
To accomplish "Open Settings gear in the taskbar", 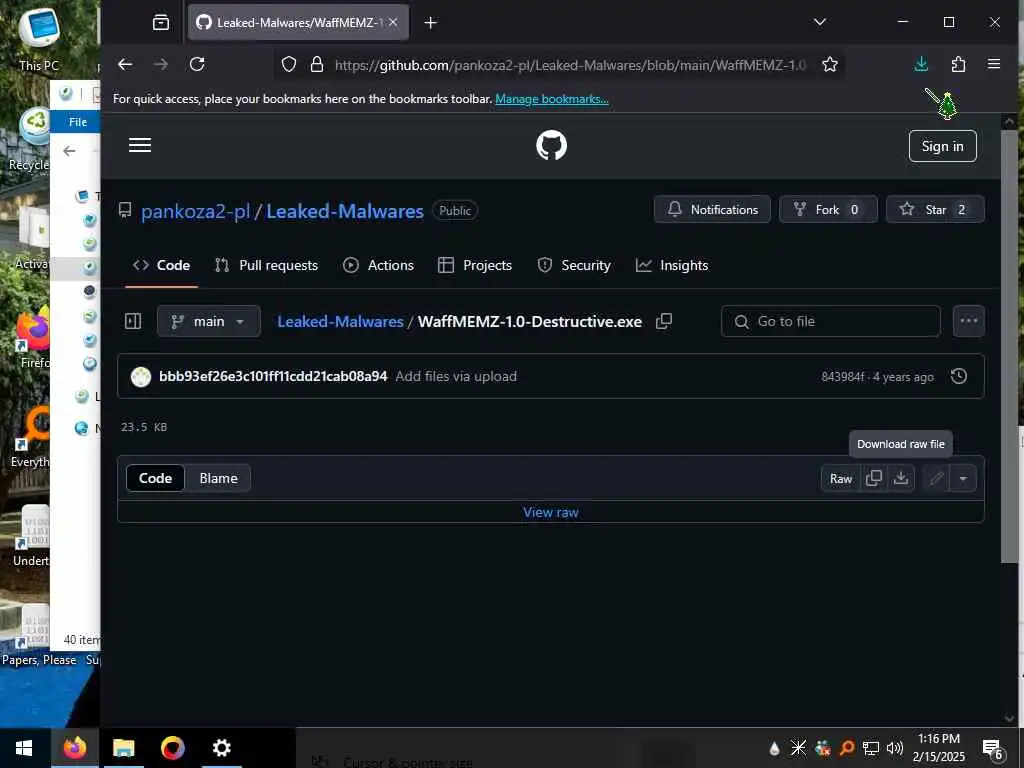I will click(222, 748).
